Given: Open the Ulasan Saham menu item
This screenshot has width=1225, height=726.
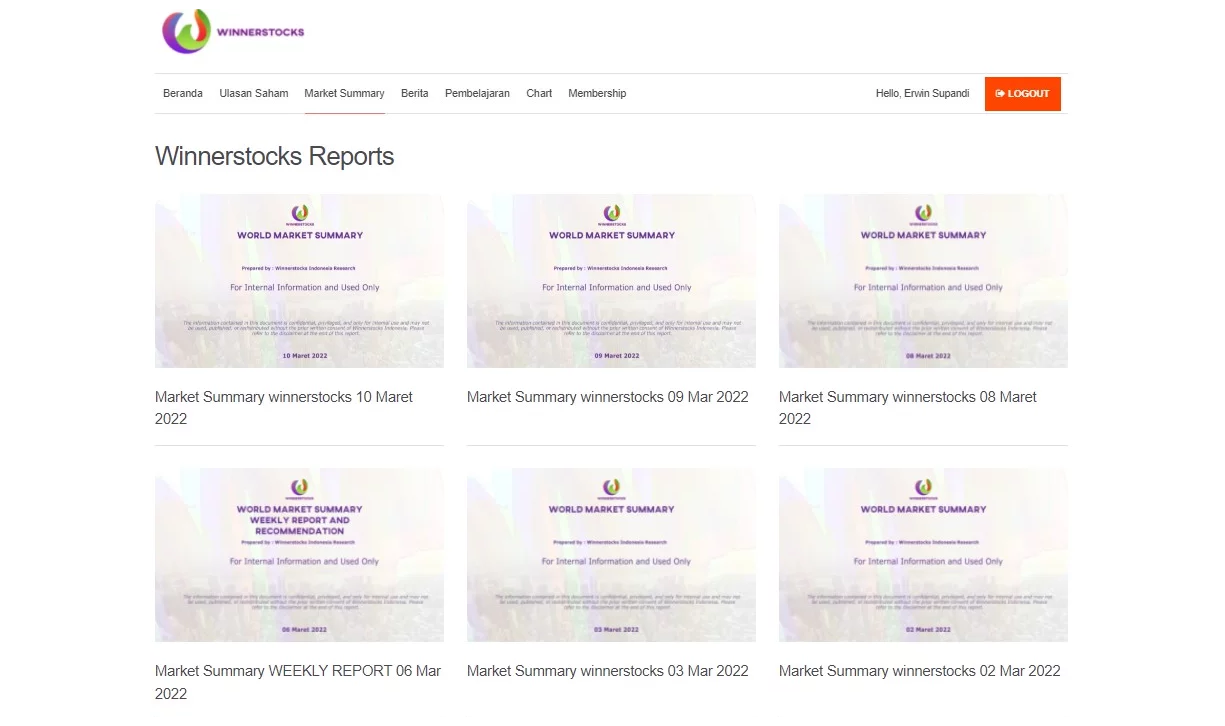Looking at the screenshot, I should pos(253,93).
